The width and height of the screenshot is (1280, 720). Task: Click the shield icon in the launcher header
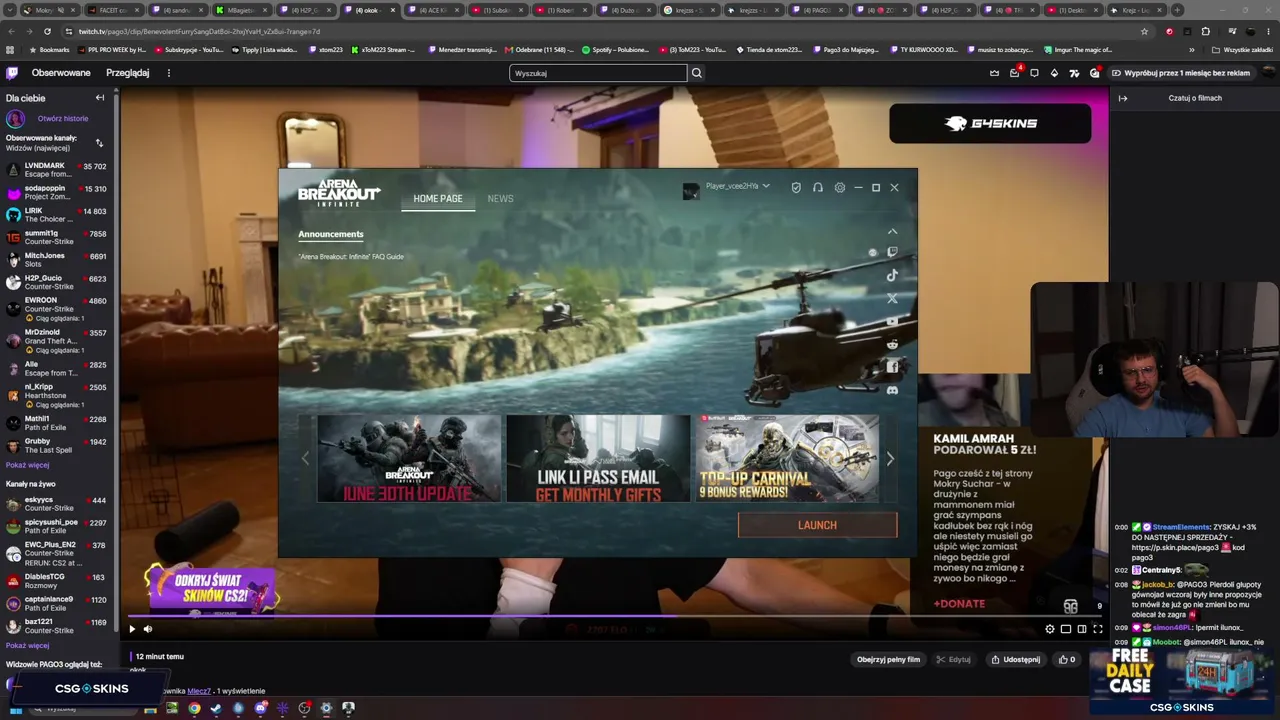click(796, 187)
